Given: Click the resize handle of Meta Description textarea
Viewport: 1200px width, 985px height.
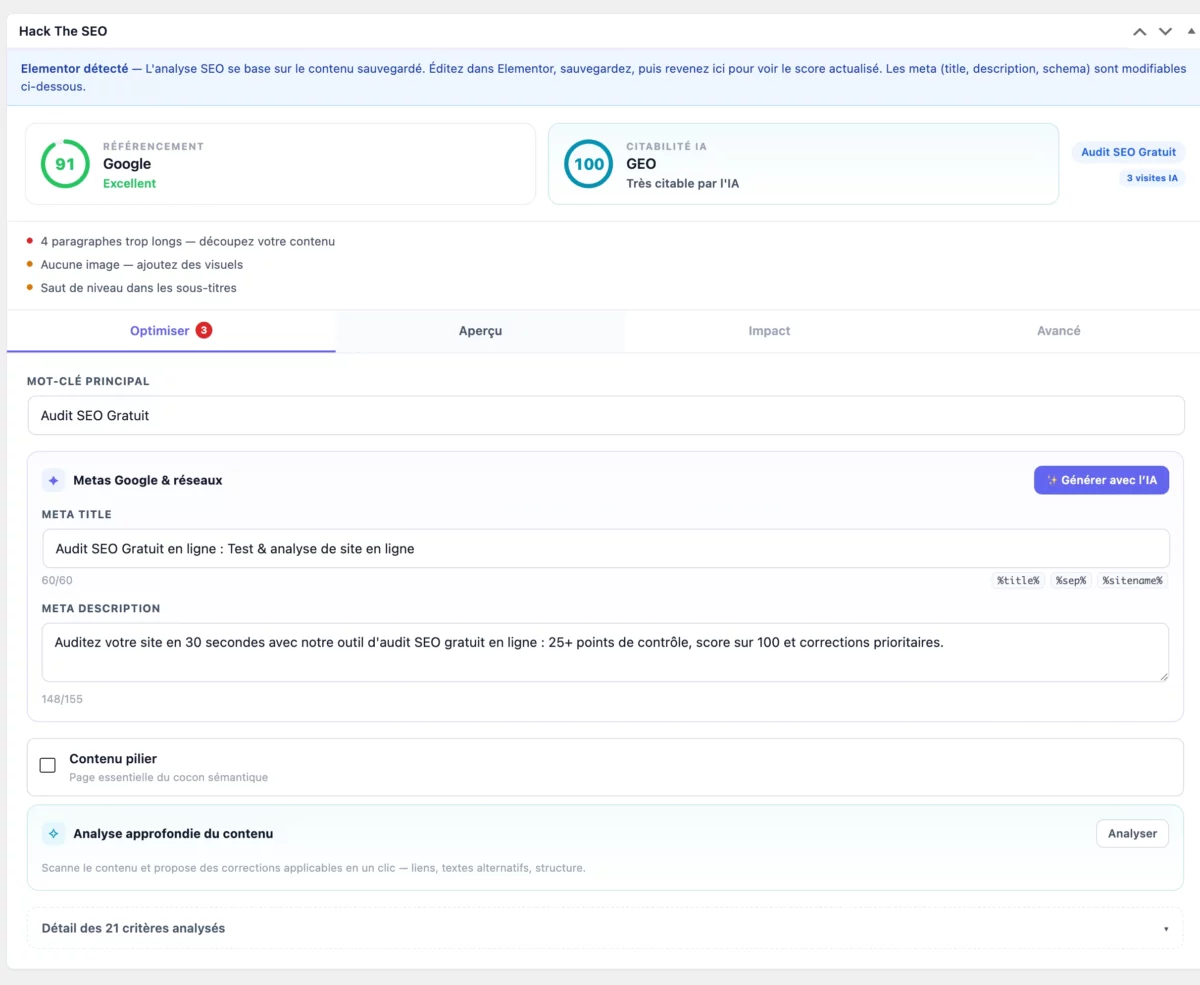Looking at the screenshot, I should (x=1164, y=677).
